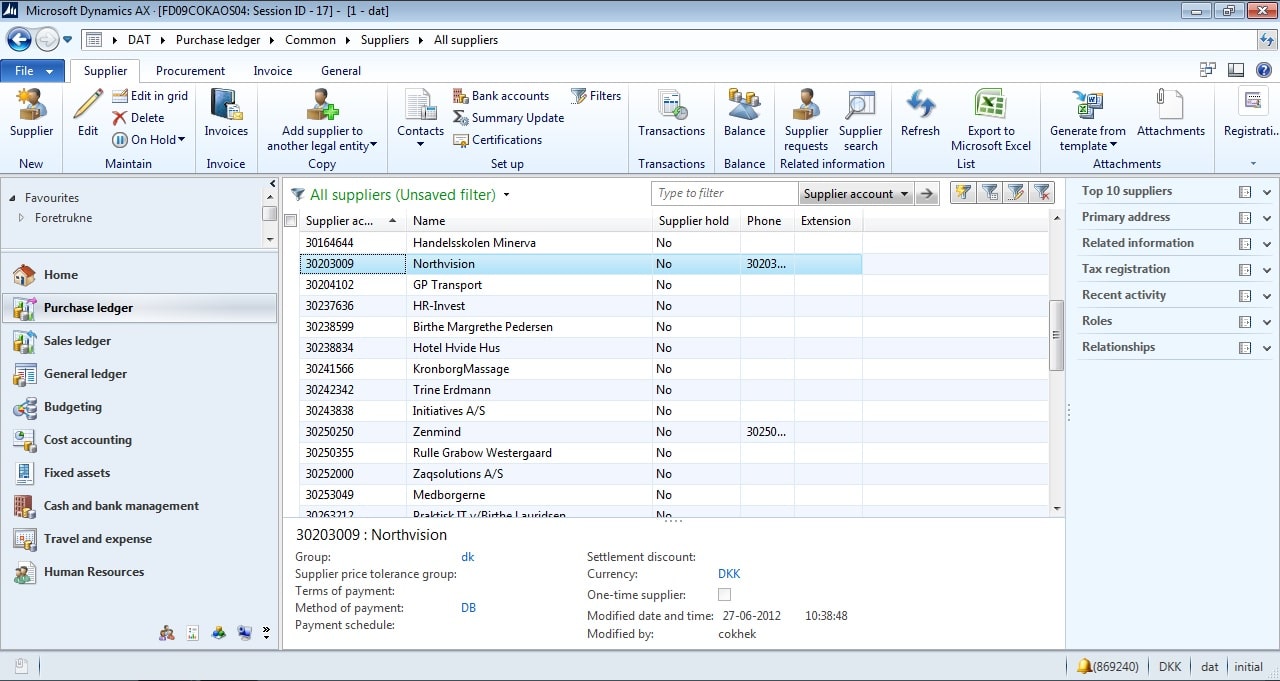
Task: Open the Budgeting module
Action: coord(139,407)
